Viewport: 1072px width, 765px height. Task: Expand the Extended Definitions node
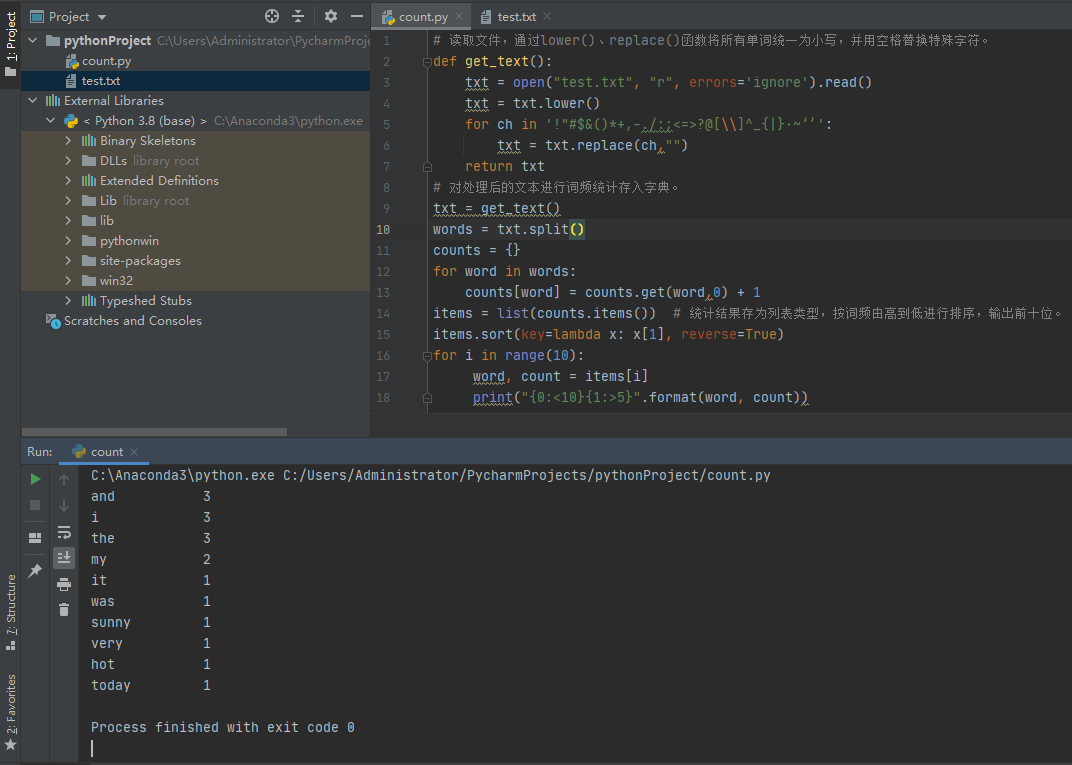(x=68, y=180)
